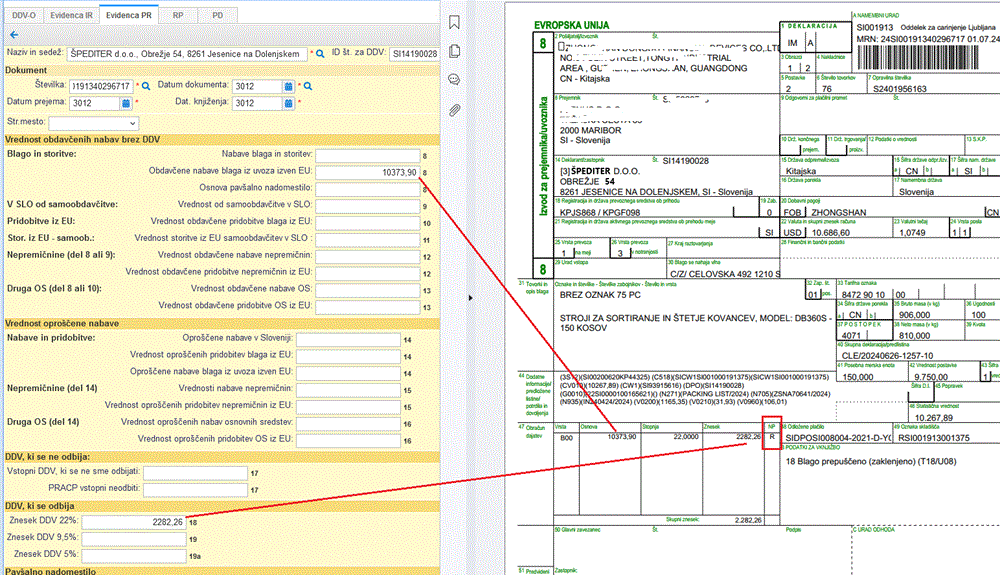Open calendar picker for Datum dokumenta
Image resolution: width=1000 pixels, height=575 pixels.
pos(289,86)
